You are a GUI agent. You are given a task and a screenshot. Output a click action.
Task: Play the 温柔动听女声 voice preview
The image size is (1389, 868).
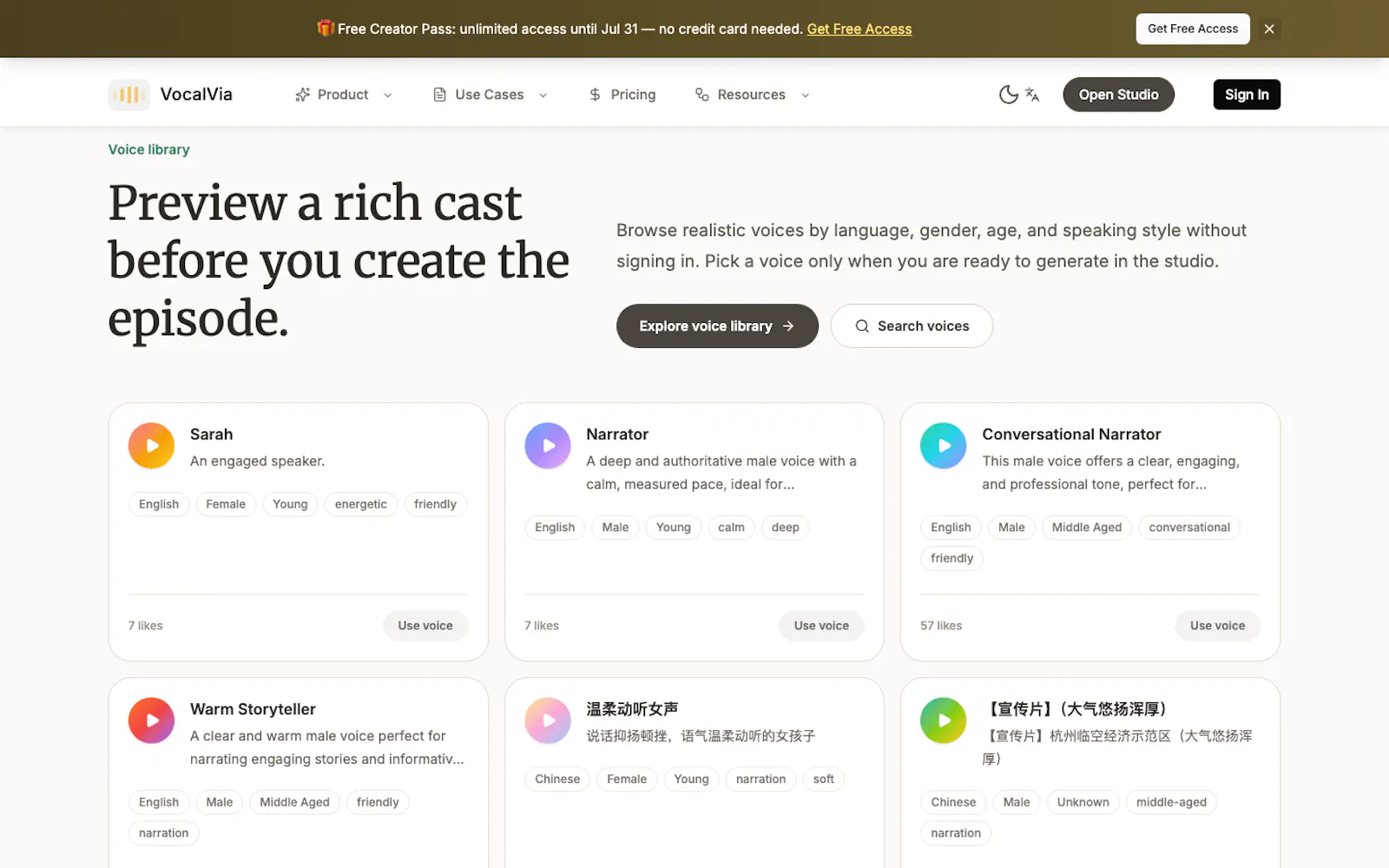coord(548,720)
